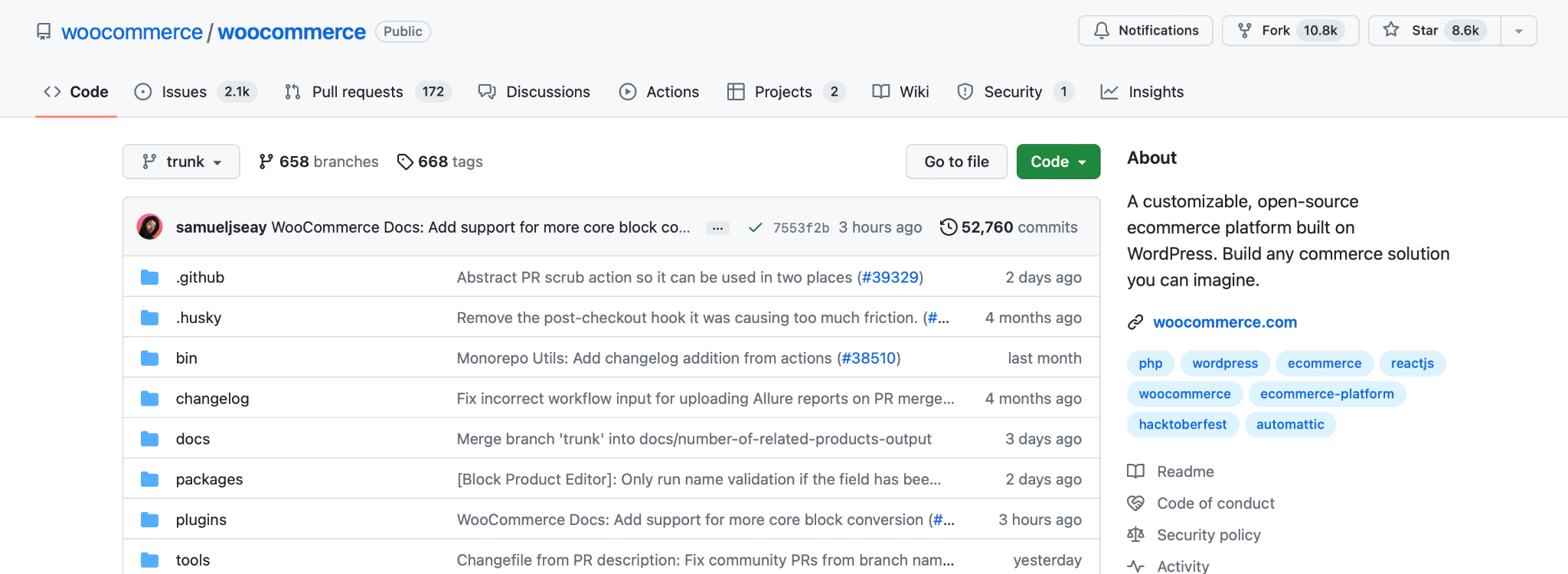Open the tools folder name
This screenshot has height=574, width=1568.
pyautogui.click(x=193, y=560)
